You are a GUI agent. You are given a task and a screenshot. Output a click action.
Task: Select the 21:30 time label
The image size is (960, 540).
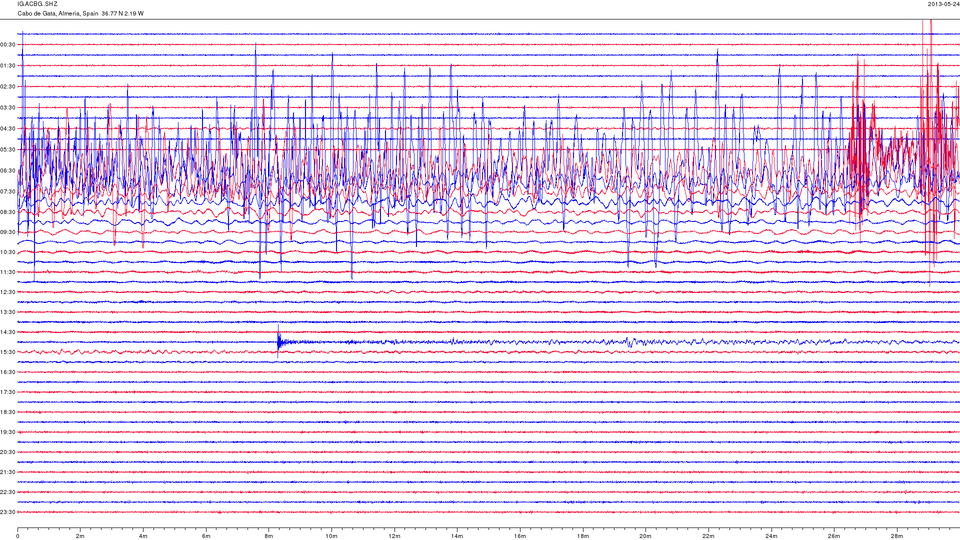coord(7,472)
